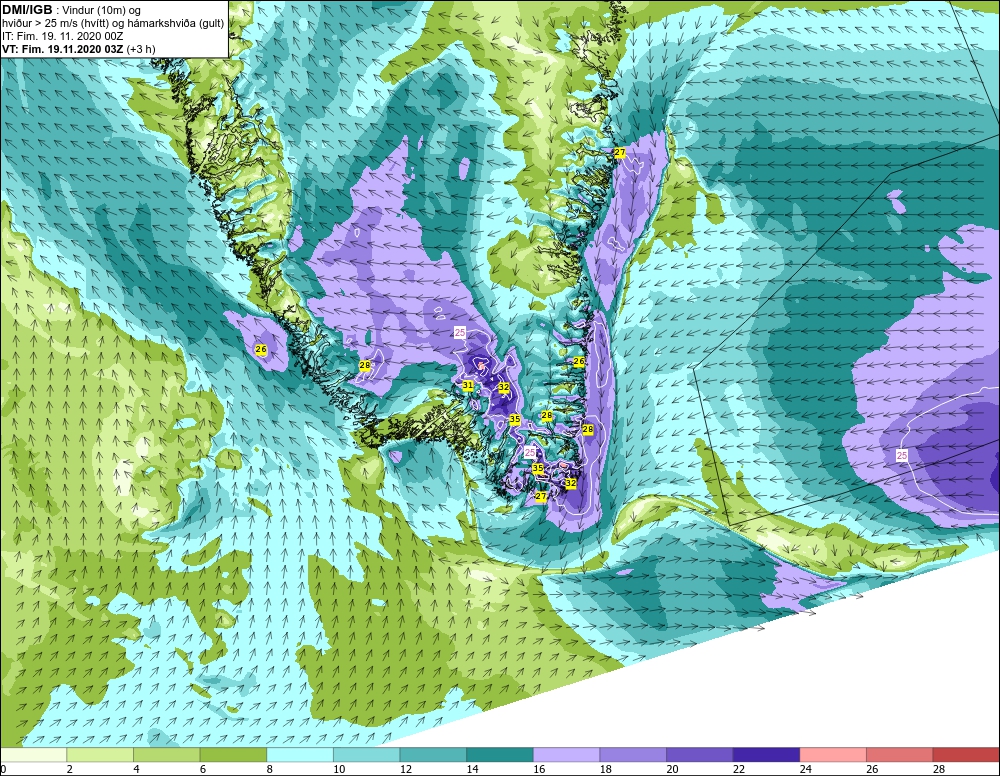Click the 20–22 m/s purple legend swatch
The height and width of the screenshot is (776, 1000).
[x=700, y=755]
